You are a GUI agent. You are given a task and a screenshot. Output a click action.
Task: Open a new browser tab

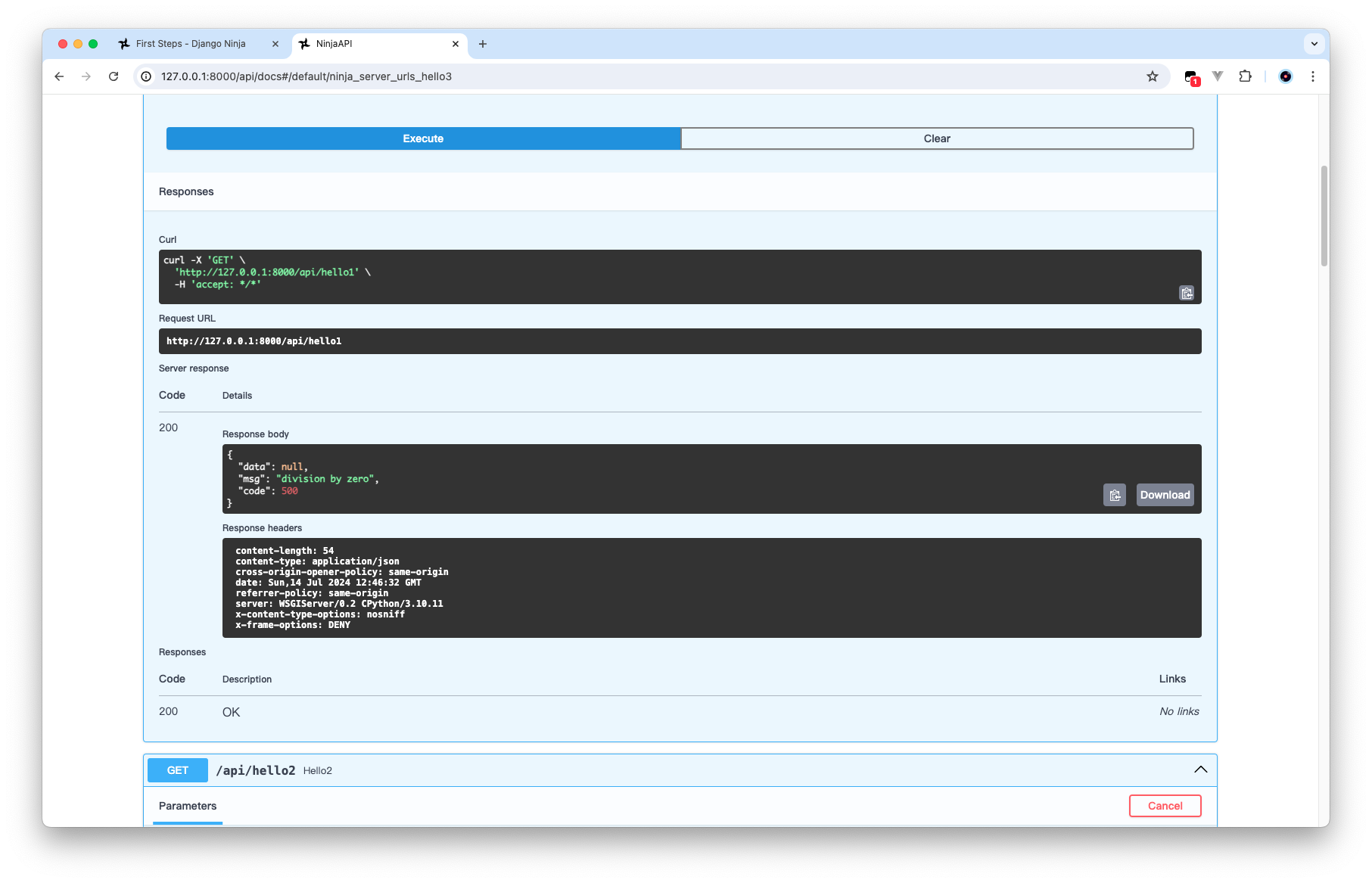[x=483, y=44]
